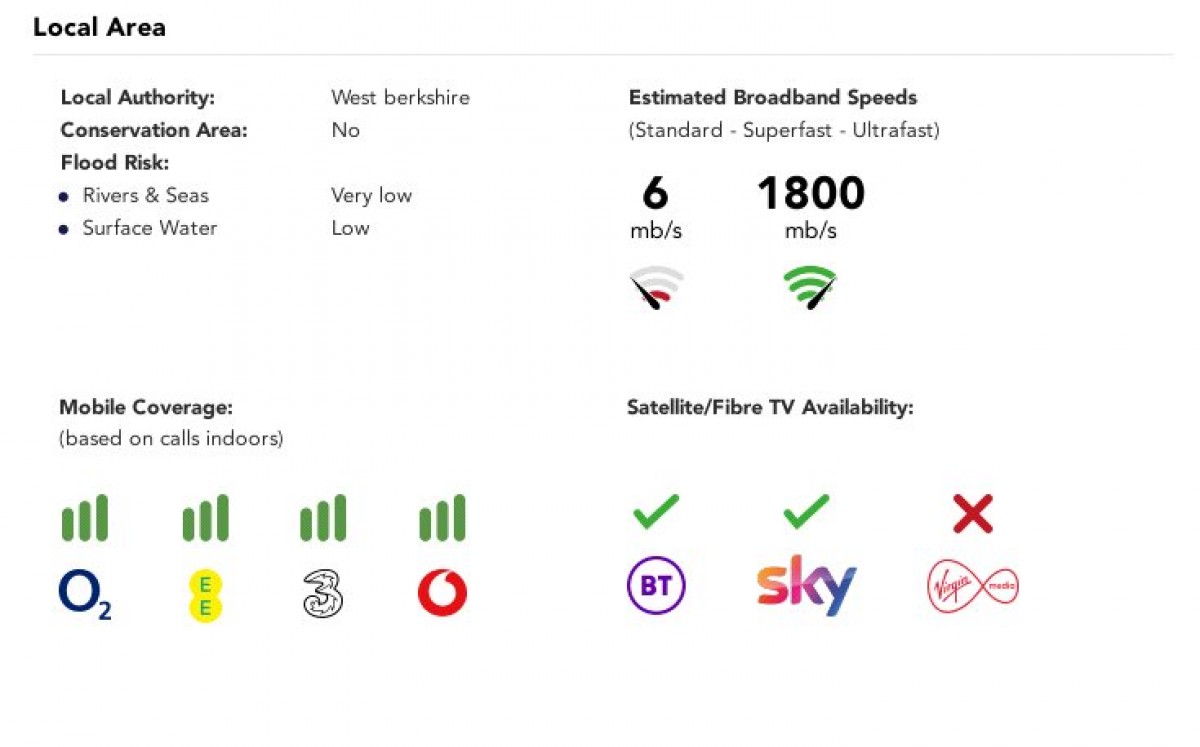Click the green fast-speed wifi gauge icon
The width and height of the screenshot is (1200, 747).
click(x=810, y=288)
